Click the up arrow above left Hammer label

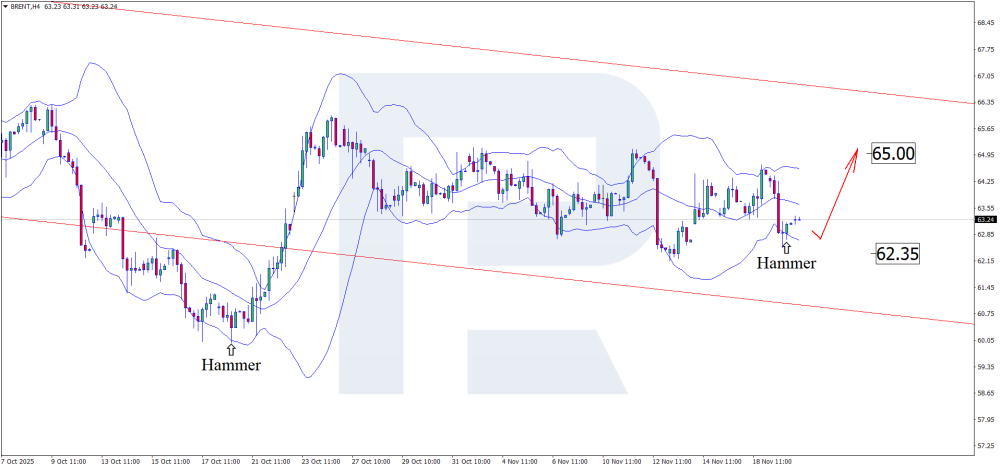[232, 349]
